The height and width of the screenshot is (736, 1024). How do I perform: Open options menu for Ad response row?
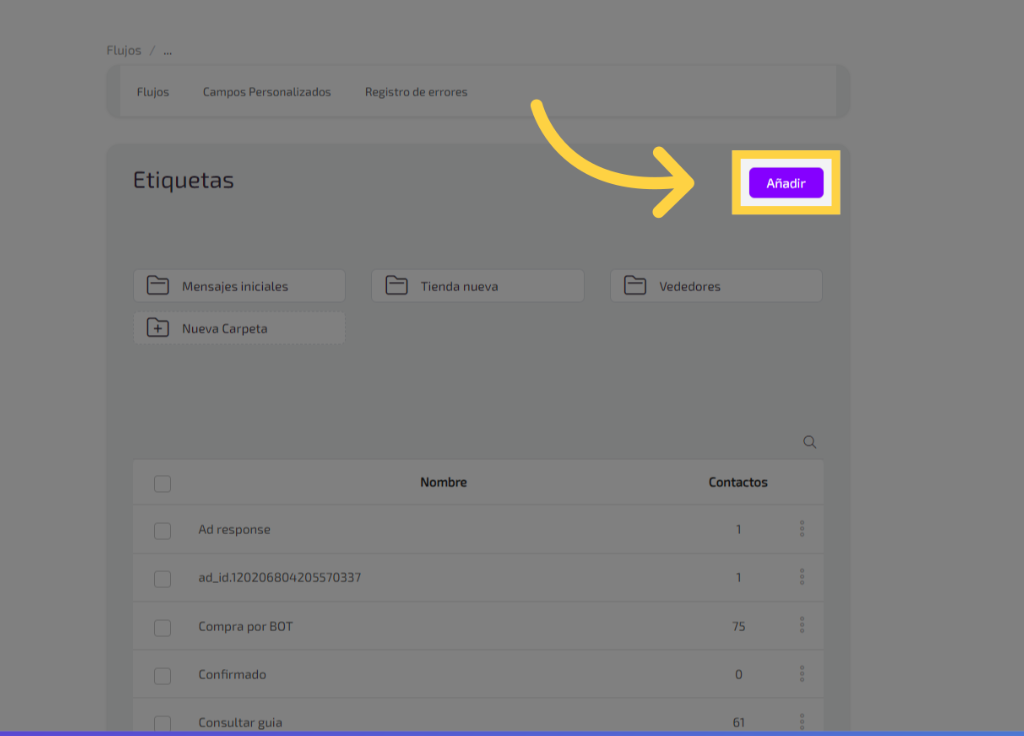802,529
